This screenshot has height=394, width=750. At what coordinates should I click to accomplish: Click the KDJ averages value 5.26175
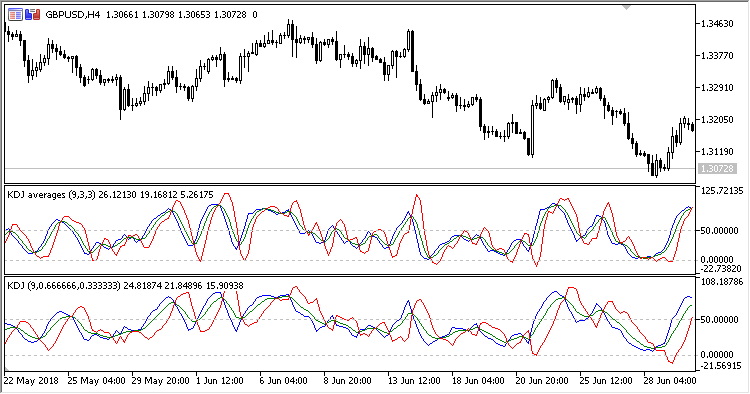197,195
